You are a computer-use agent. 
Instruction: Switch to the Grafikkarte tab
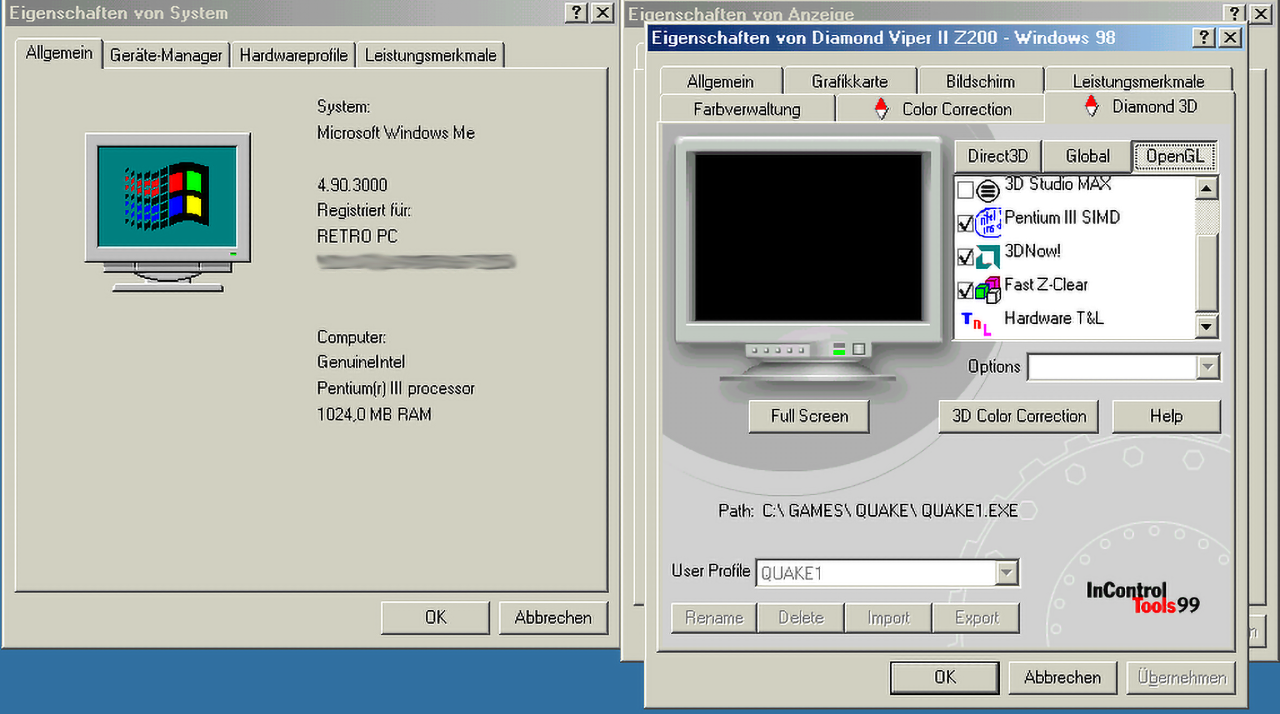(x=849, y=79)
